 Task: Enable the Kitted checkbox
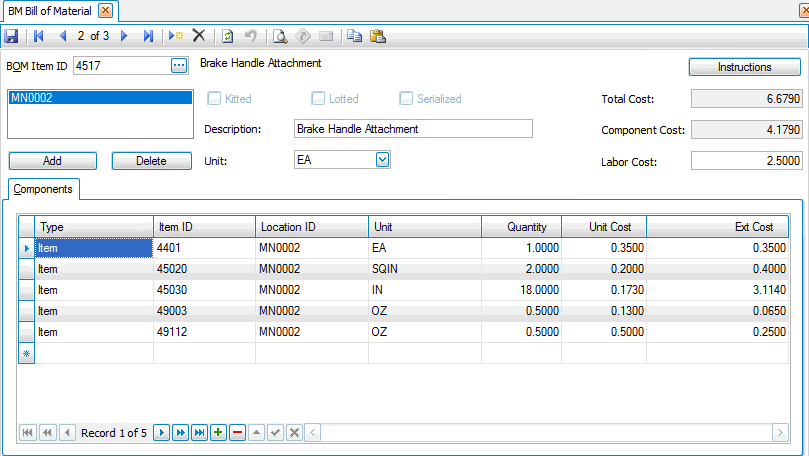[213, 99]
